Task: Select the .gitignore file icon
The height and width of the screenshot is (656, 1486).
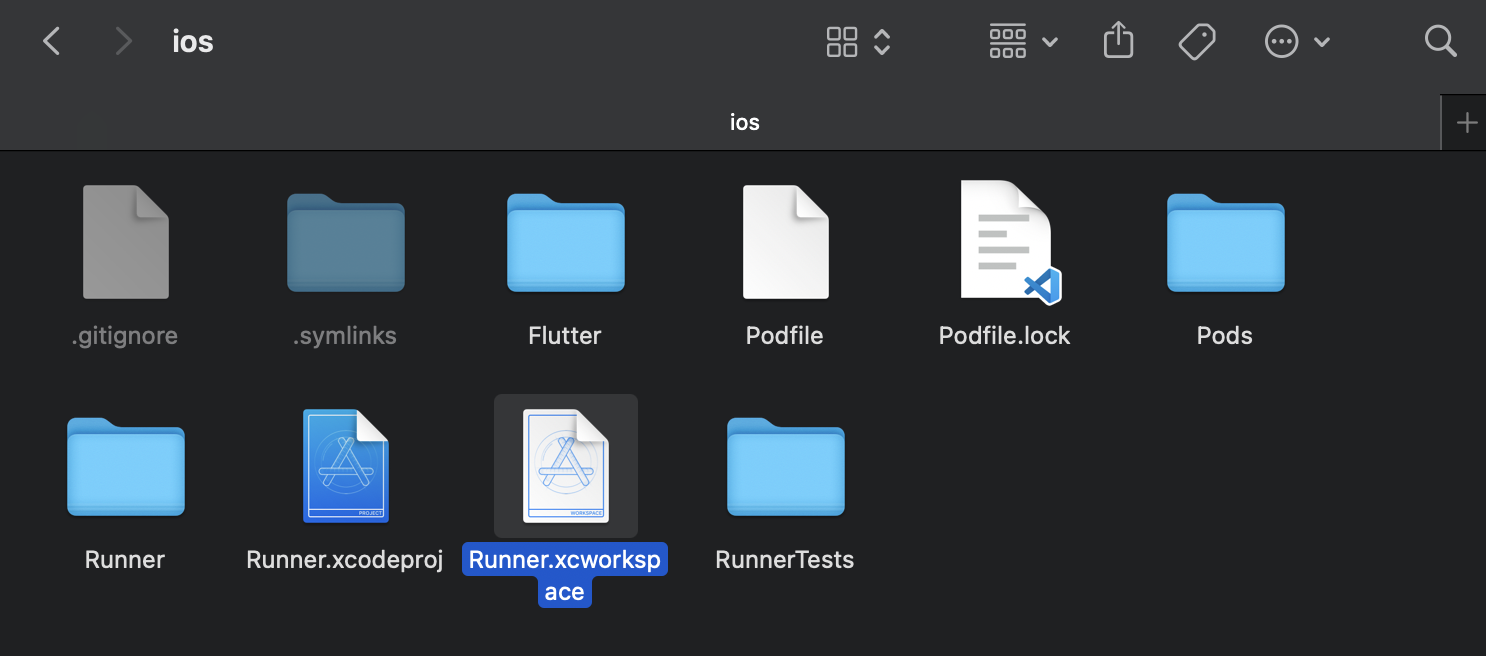Action: (x=125, y=242)
